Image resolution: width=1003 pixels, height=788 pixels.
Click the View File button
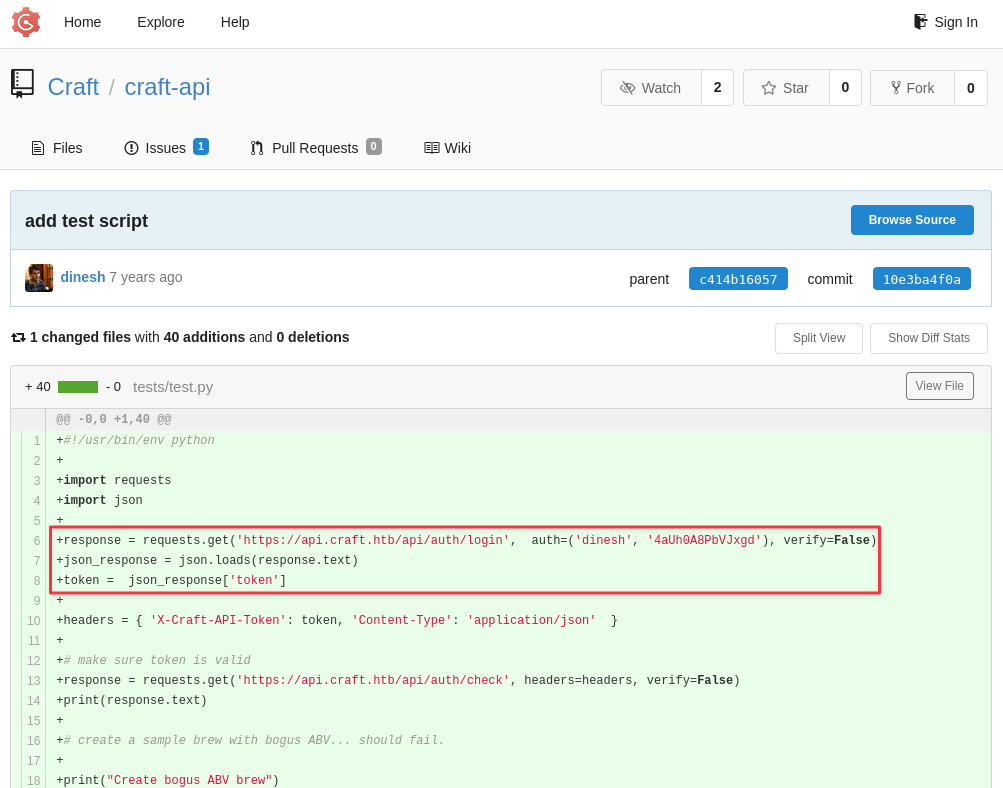pyautogui.click(x=940, y=386)
